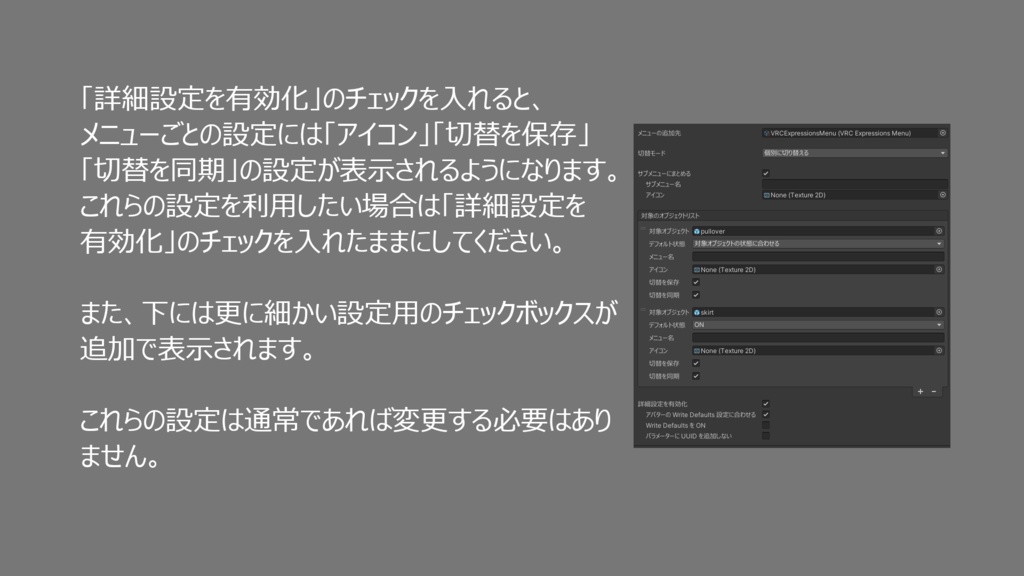
Task: Click the サブメニュー名 input field
Action: 851,184
